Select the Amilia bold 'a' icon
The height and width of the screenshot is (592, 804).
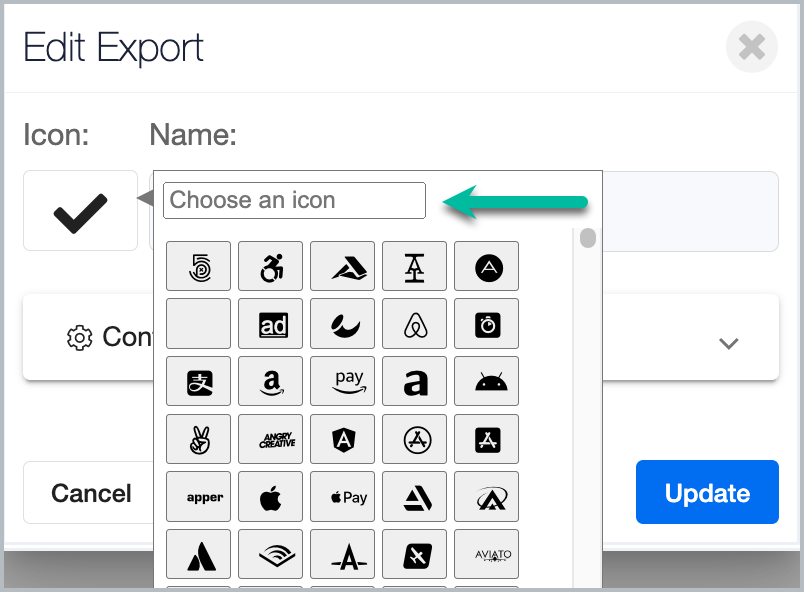414,381
